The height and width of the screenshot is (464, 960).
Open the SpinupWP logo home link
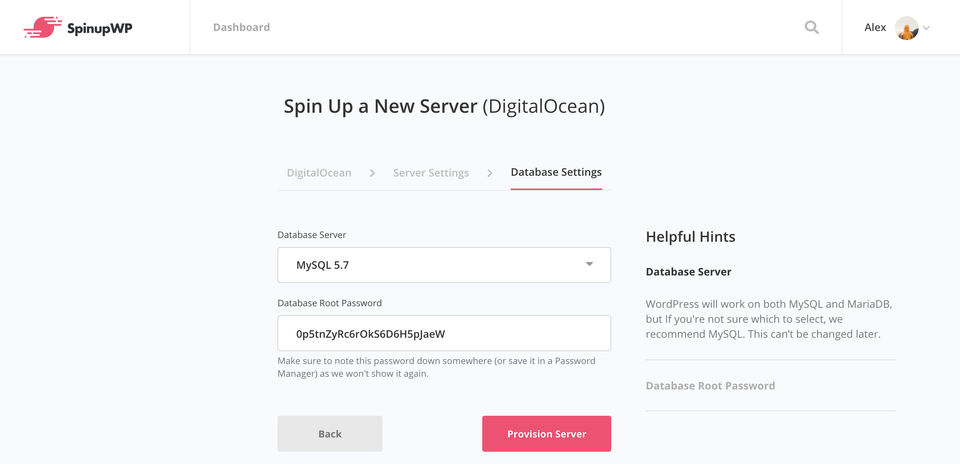point(78,28)
